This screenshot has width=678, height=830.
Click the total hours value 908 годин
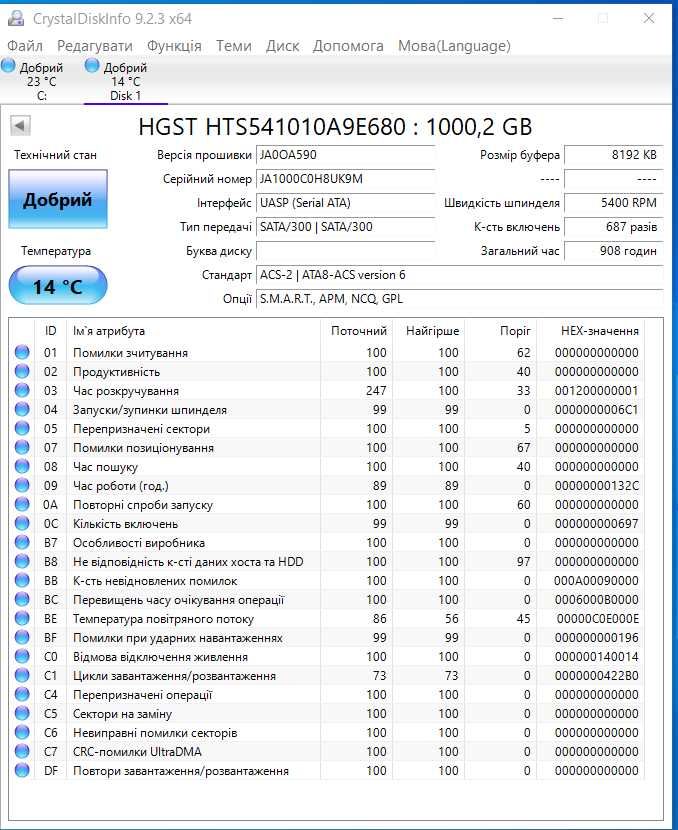(613, 251)
